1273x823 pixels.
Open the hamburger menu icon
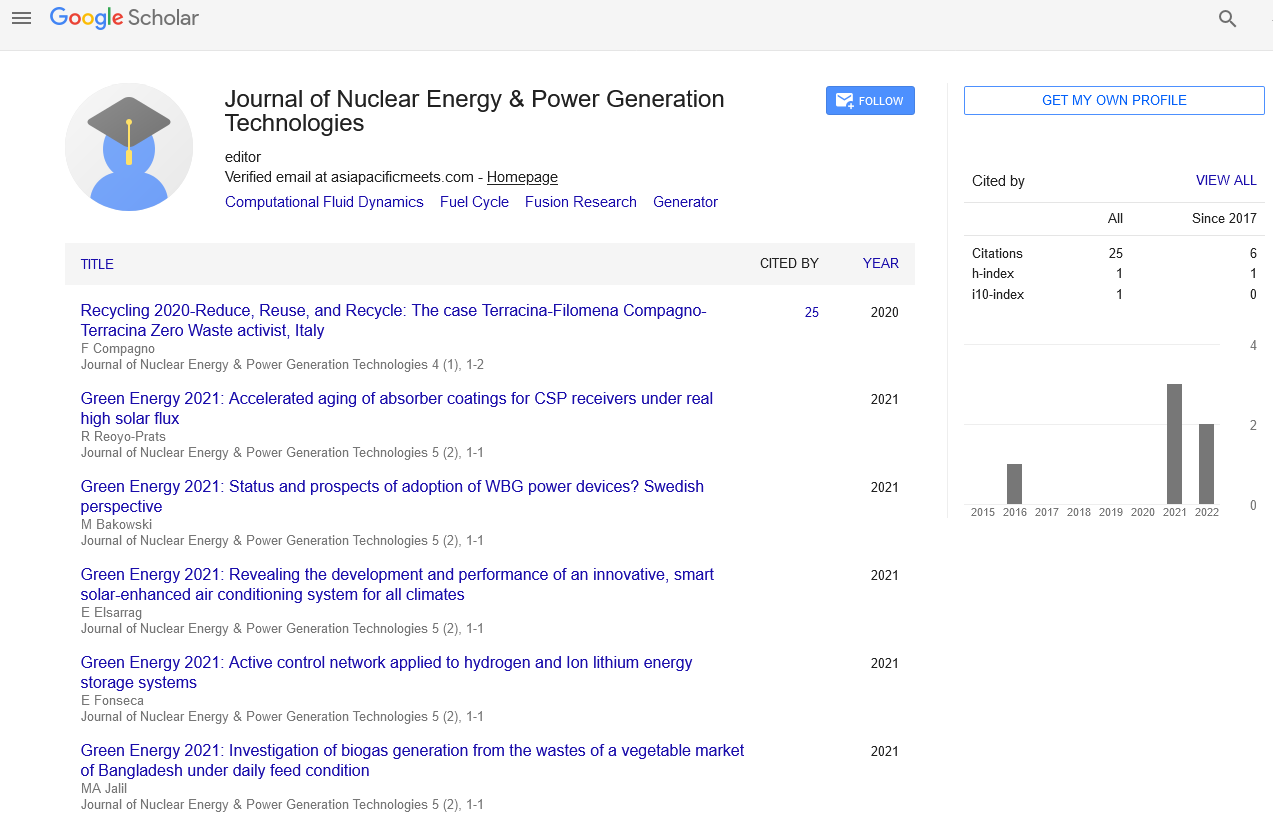click(x=21, y=18)
